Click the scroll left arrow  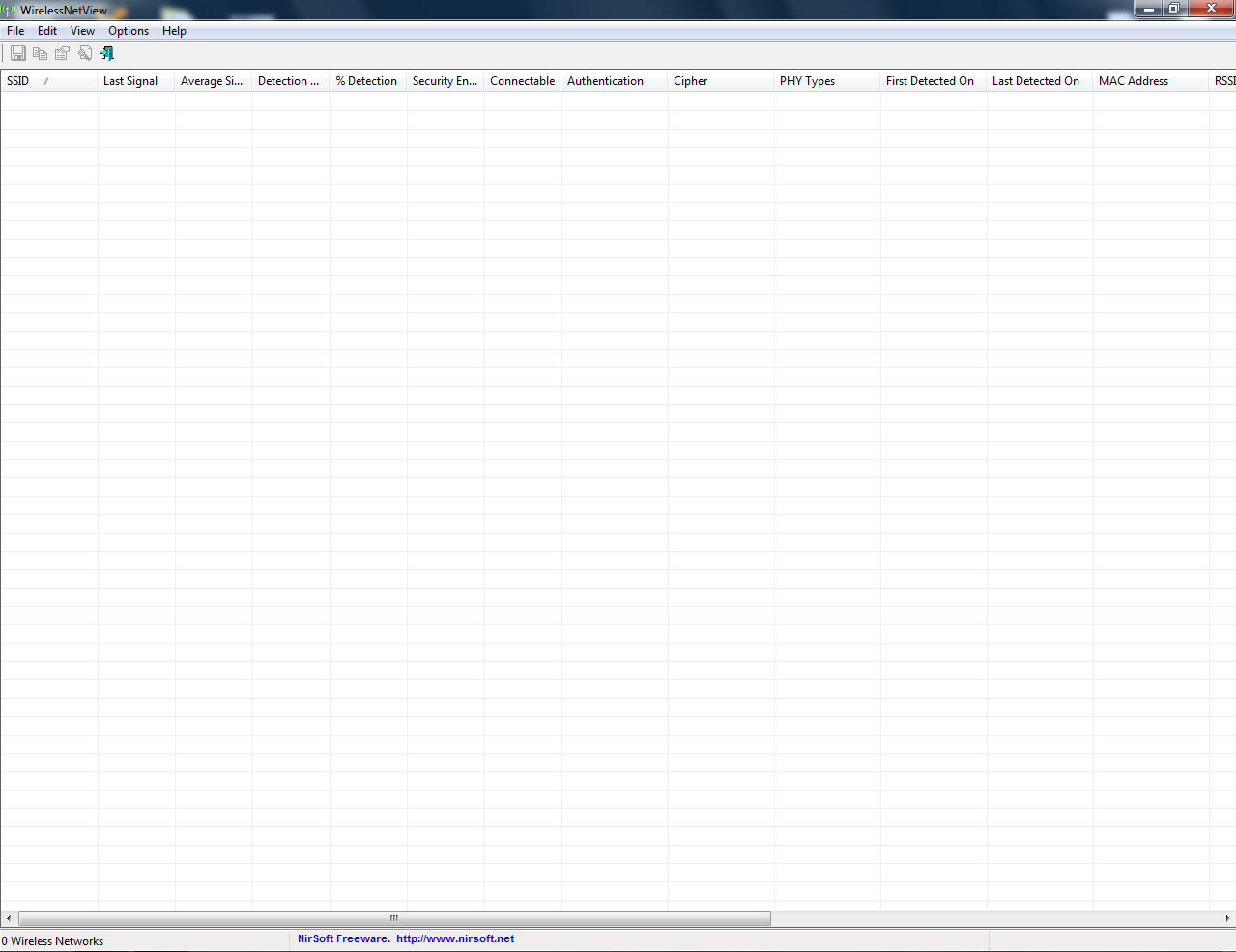click(x=9, y=918)
